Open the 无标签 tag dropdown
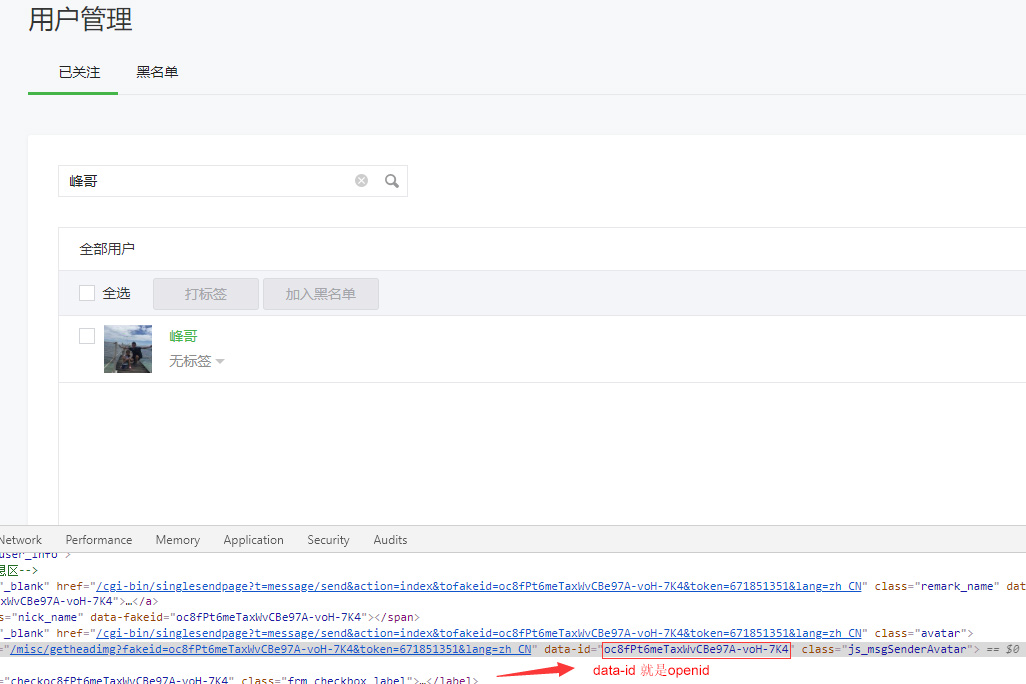Viewport: 1026px width, 684px height. [x=196, y=361]
